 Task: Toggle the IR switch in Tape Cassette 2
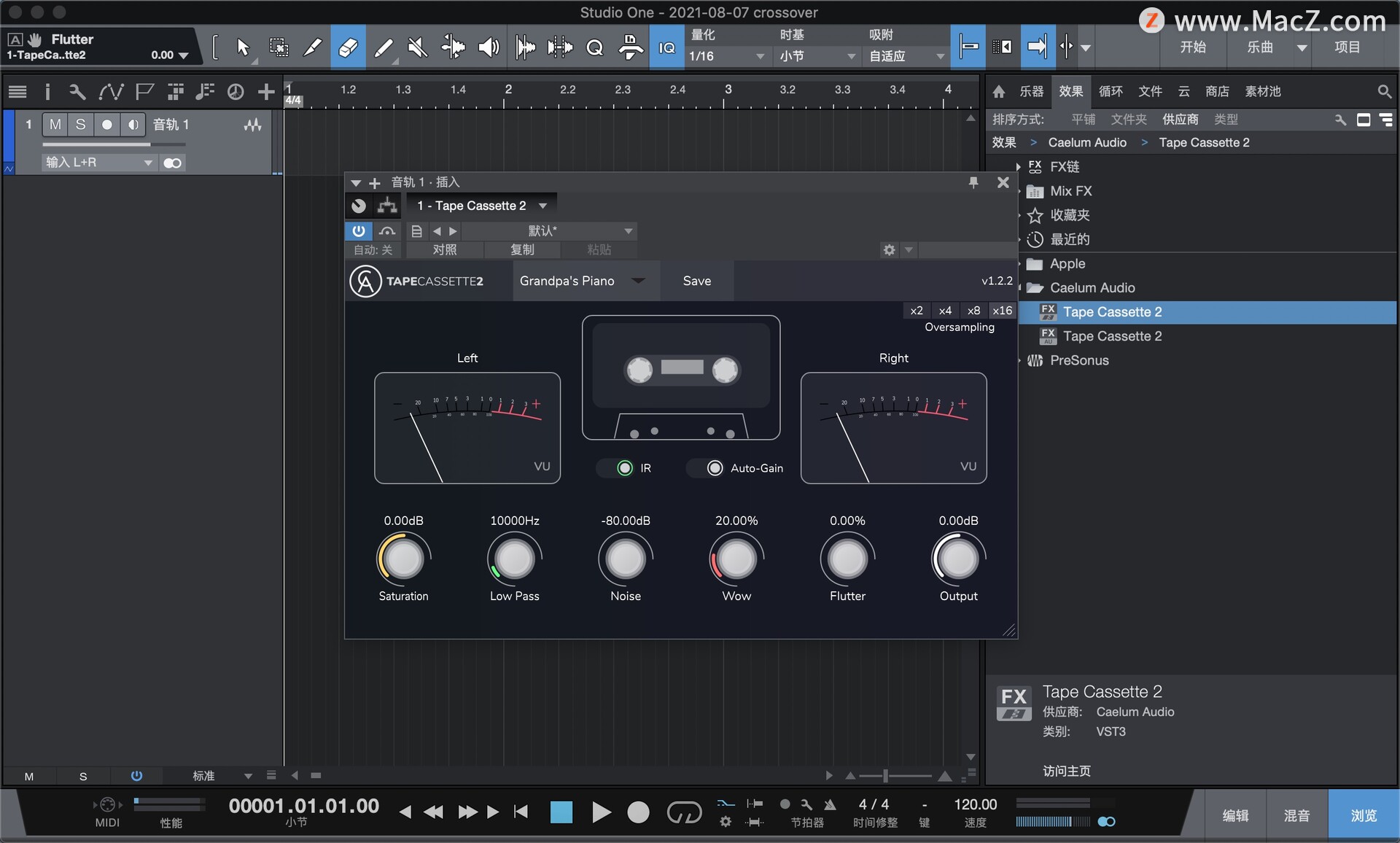click(623, 467)
